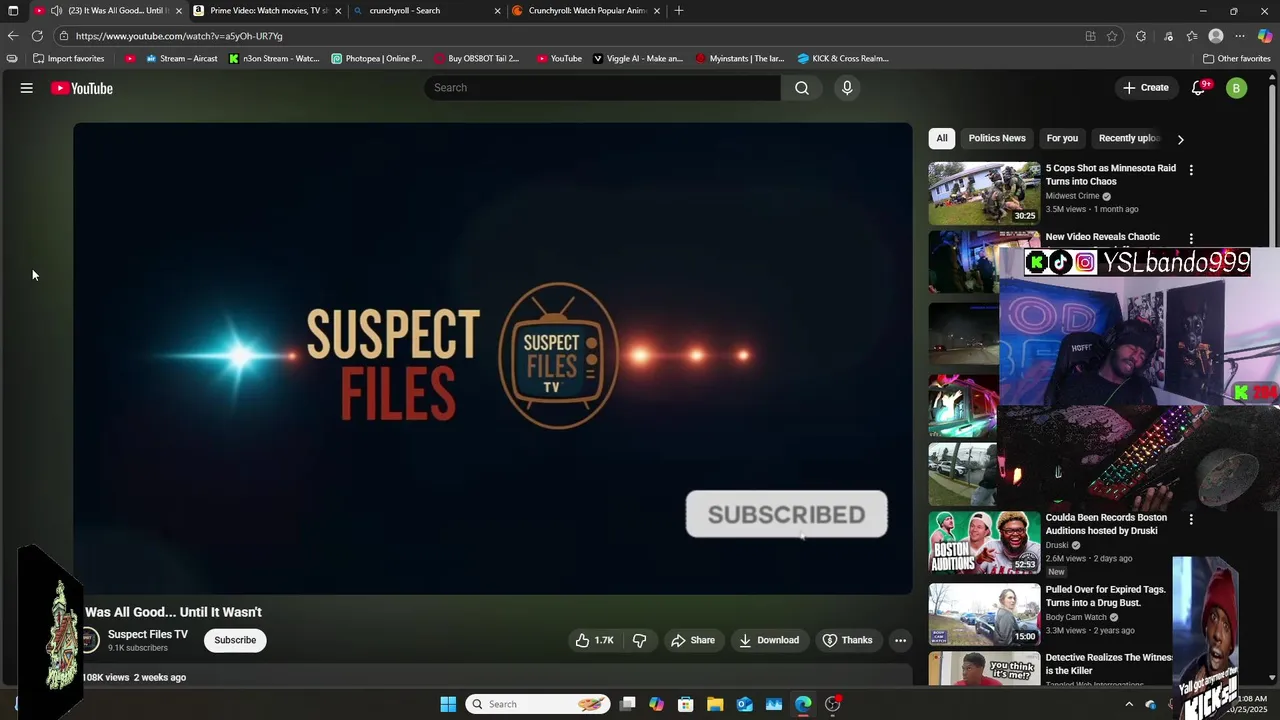
Task: Start voice search with the microphone icon
Action: [847, 88]
